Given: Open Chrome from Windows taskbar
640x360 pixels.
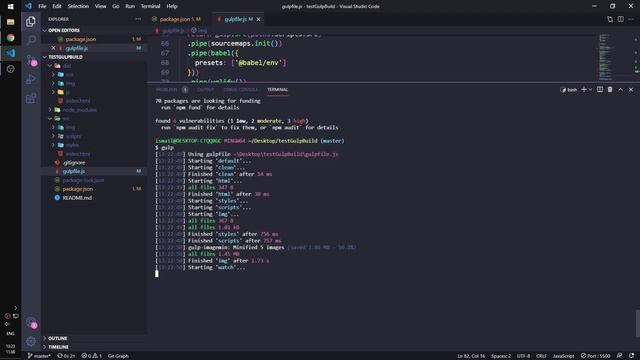Looking at the screenshot, I should (11, 38).
